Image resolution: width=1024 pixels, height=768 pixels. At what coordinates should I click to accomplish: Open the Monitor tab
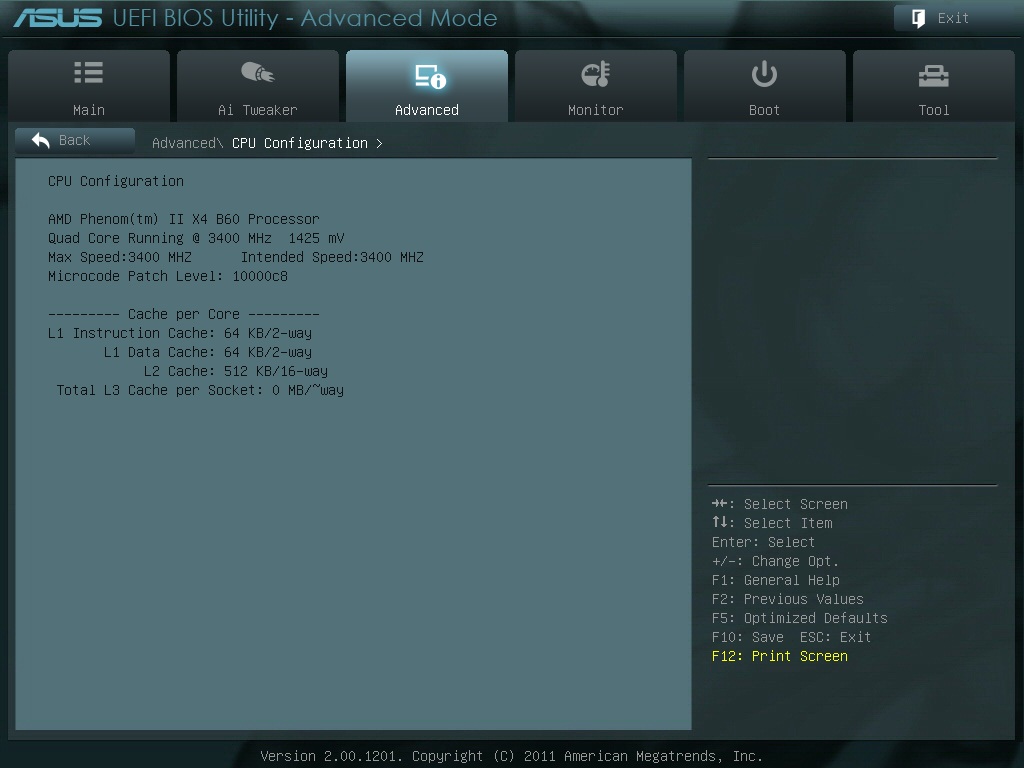coord(596,86)
